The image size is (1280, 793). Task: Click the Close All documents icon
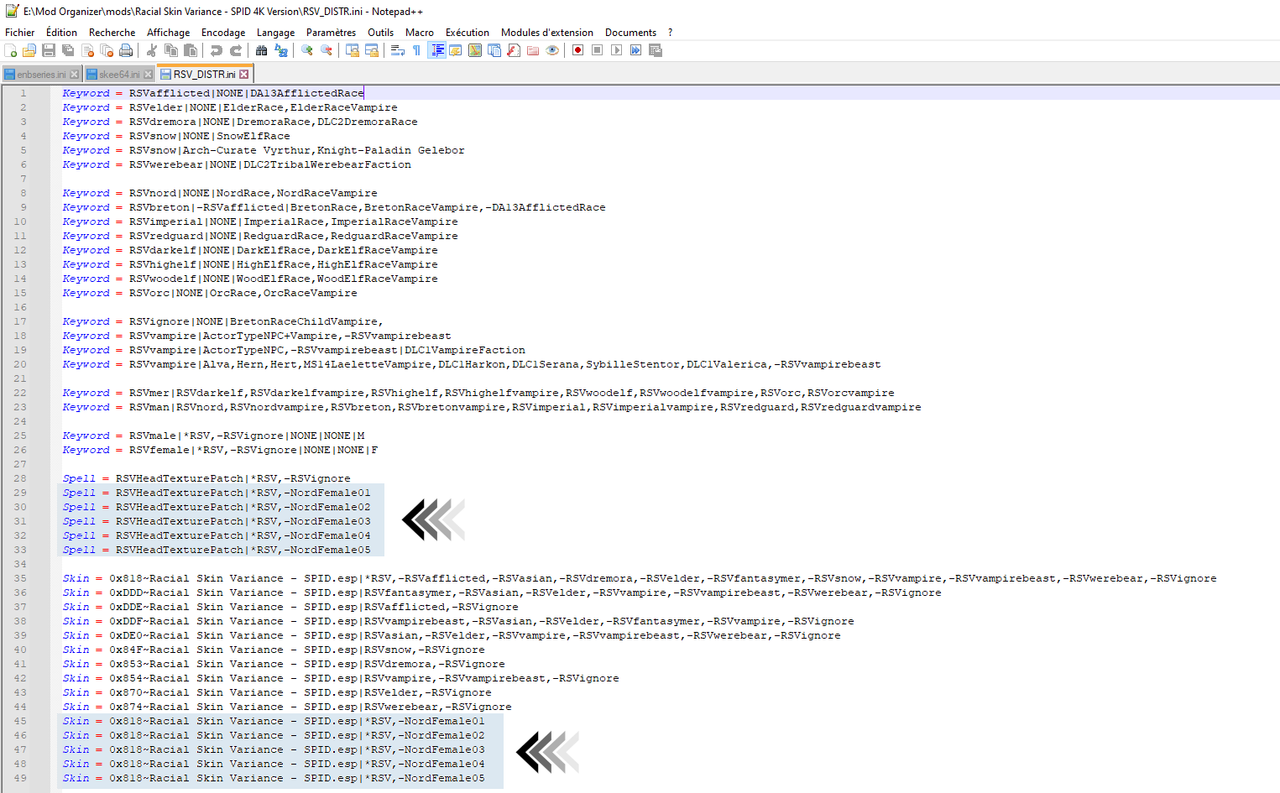(x=107, y=50)
